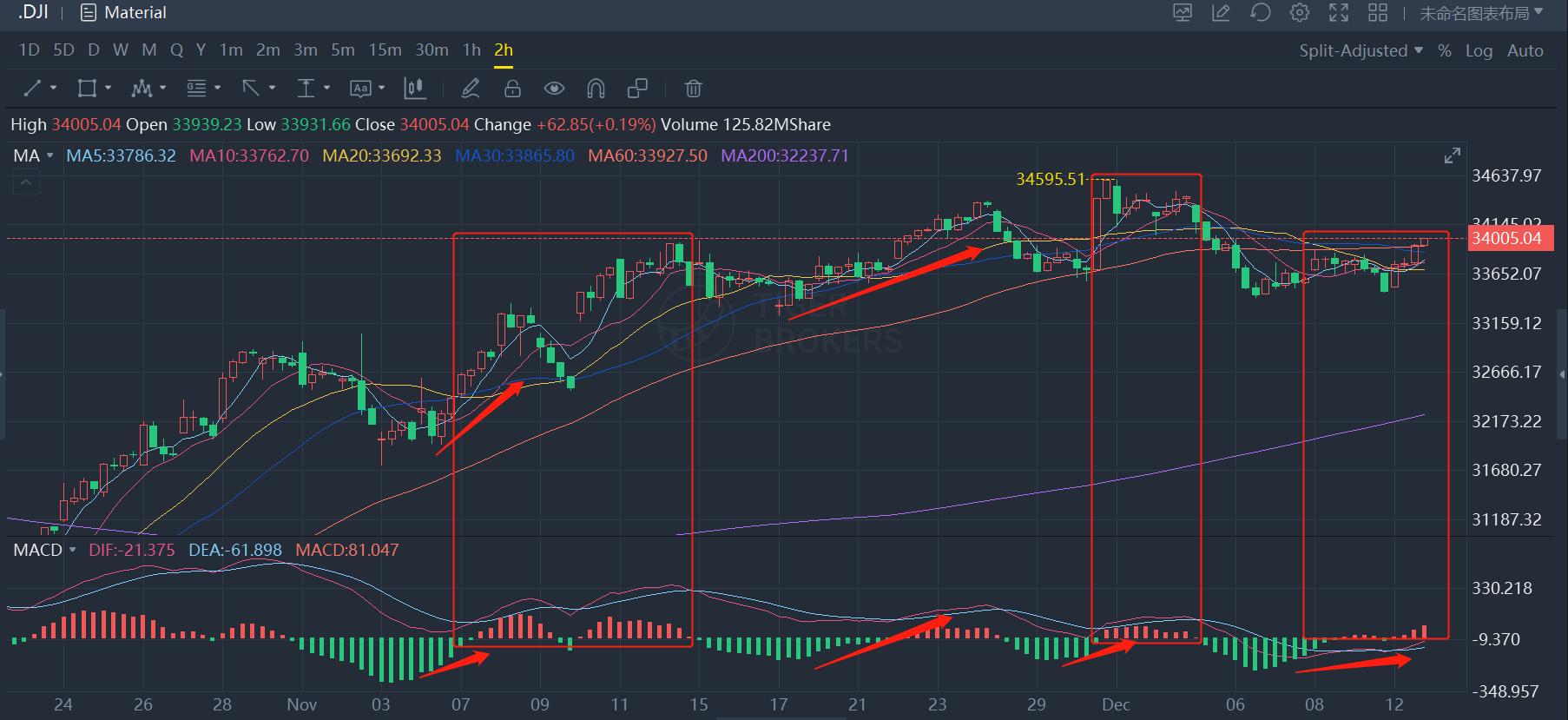Enter fullscreen with the expand-arrows icon
Screen dimensions: 1568x720
(1339, 12)
